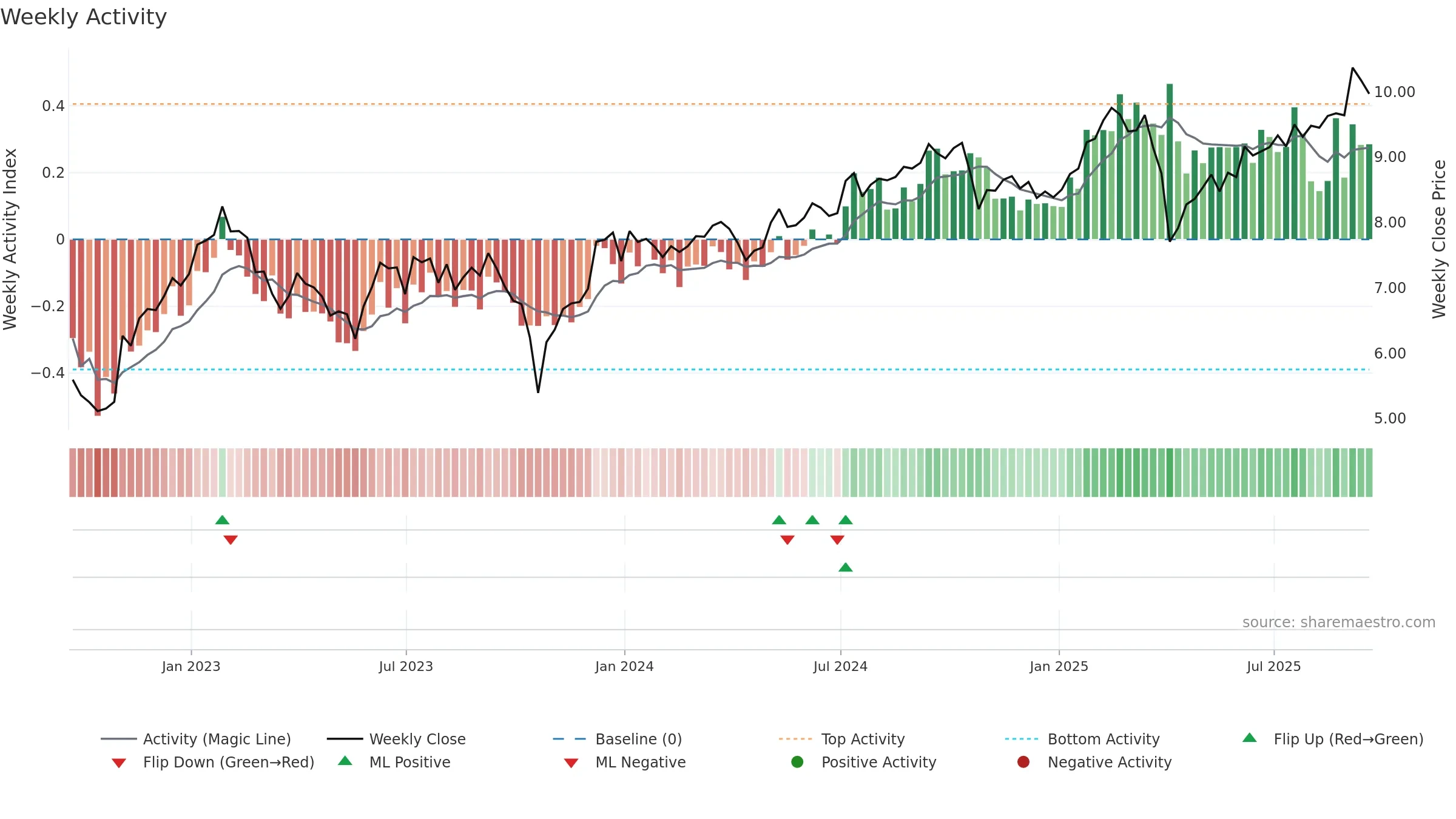Click the Jan 2023 axis label
Screen dimensions: 1456x819
coord(191,666)
